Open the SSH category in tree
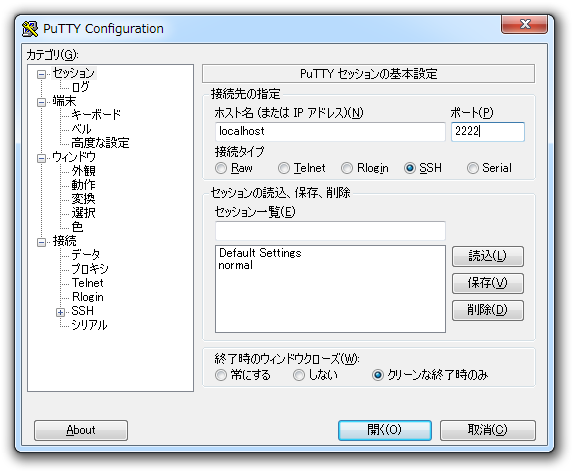Screen dimensions: 573x471 [83, 311]
